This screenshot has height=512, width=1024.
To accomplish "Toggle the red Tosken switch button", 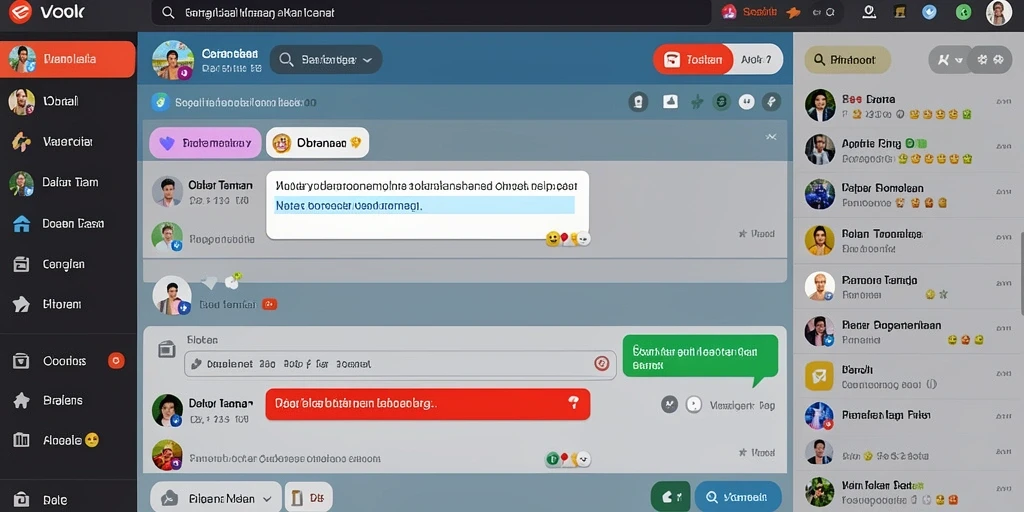I will point(694,60).
